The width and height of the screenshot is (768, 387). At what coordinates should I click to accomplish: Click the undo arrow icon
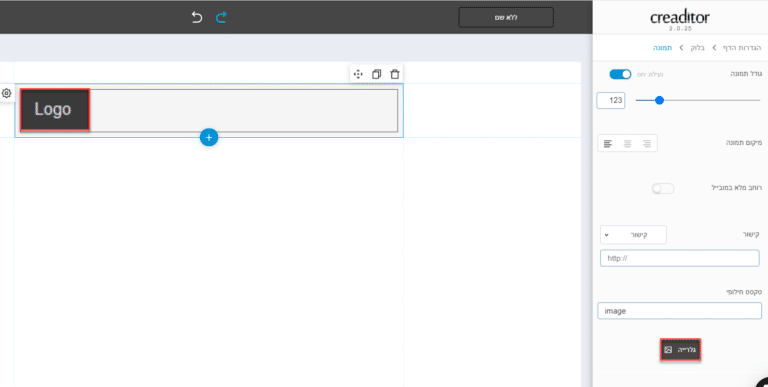pyautogui.click(x=197, y=18)
